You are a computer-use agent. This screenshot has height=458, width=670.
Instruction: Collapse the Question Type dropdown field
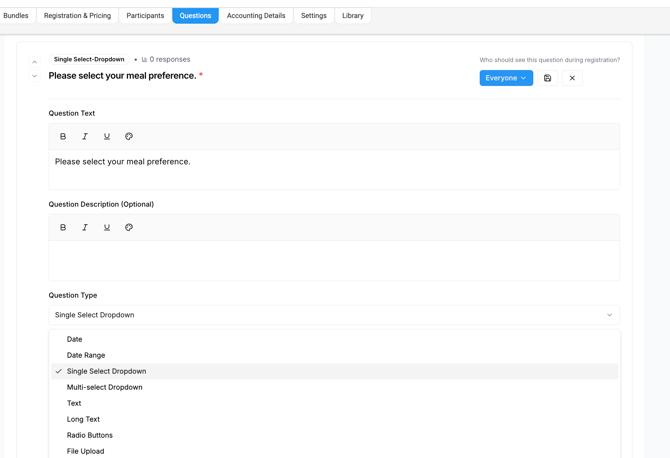pos(334,315)
